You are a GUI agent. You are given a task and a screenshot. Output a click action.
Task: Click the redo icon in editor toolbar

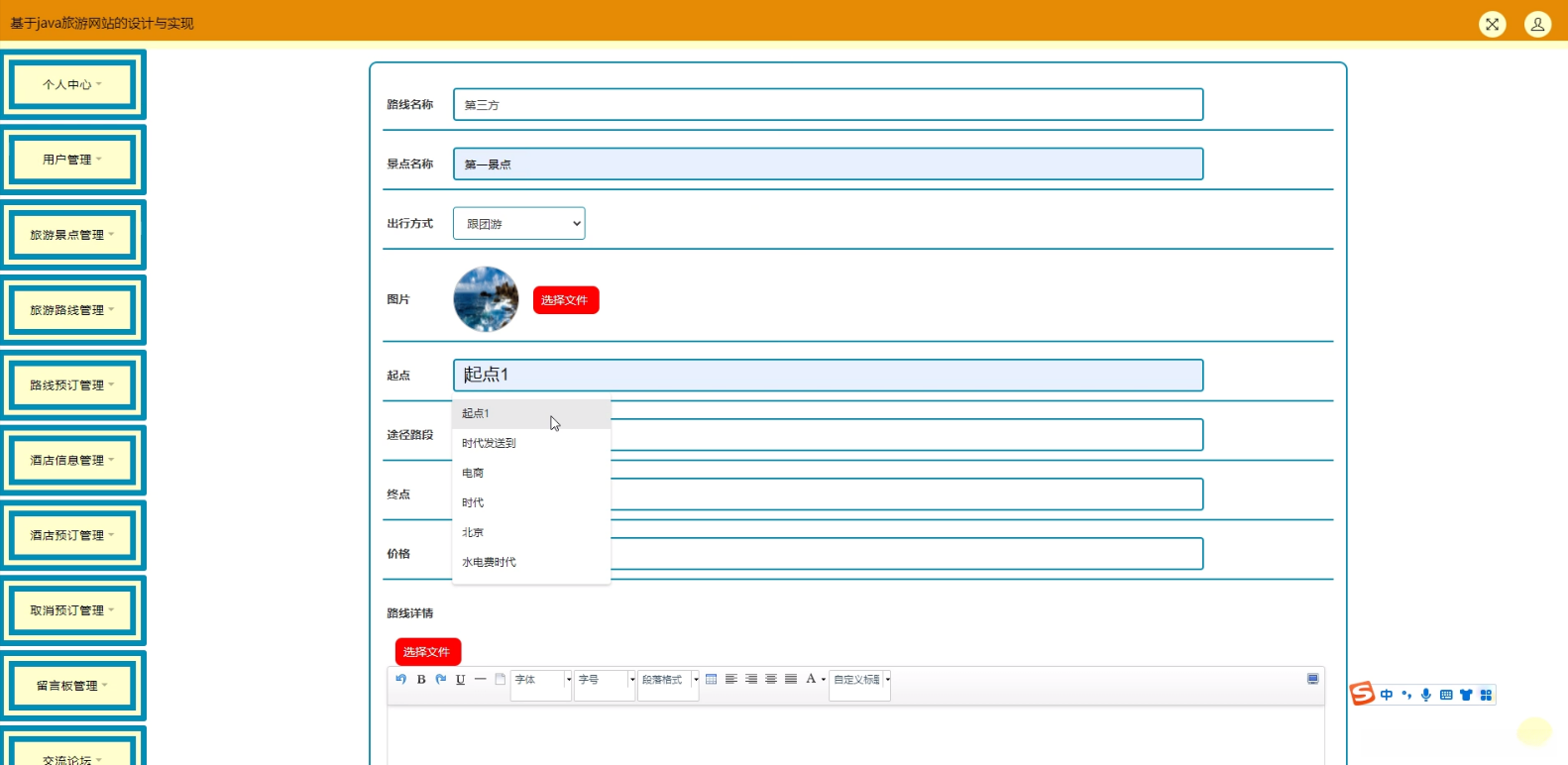[441, 679]
